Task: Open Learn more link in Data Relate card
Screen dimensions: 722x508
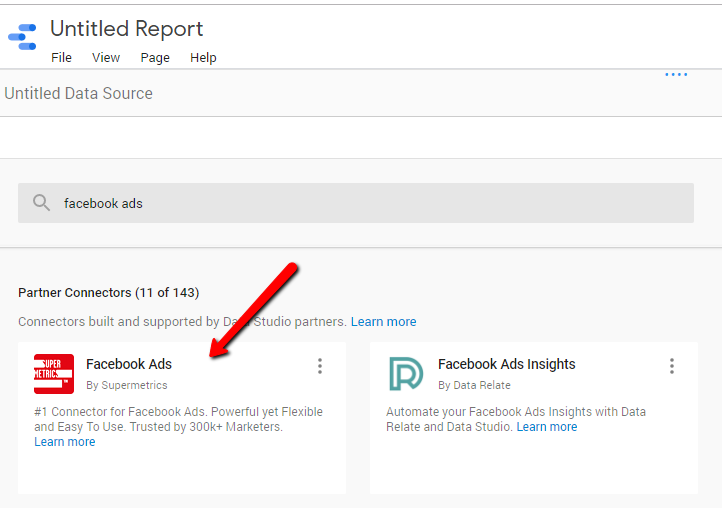Action: (x=547, y=427)
